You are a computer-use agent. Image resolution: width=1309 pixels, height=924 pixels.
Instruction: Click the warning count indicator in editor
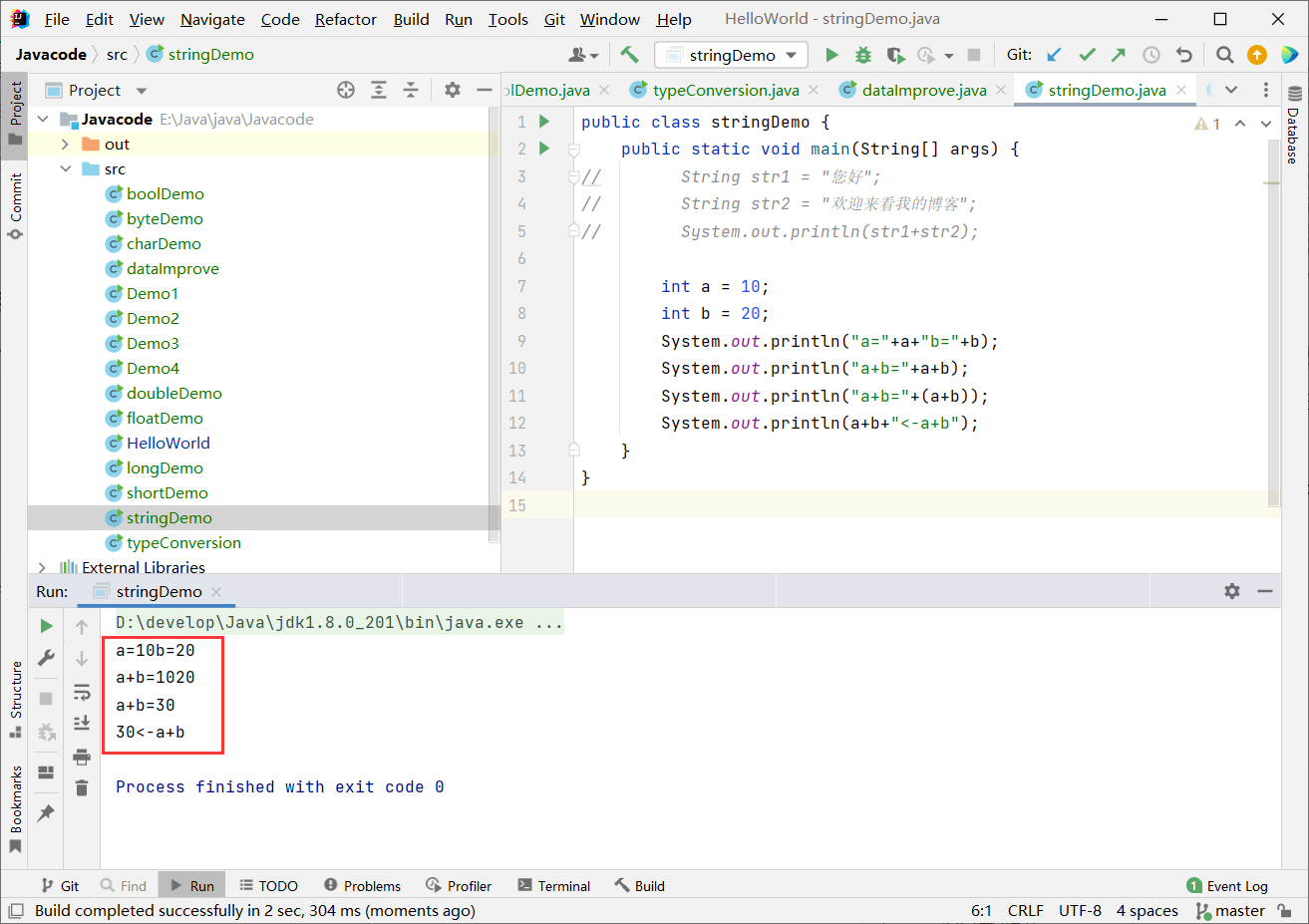pos(1207,124)
